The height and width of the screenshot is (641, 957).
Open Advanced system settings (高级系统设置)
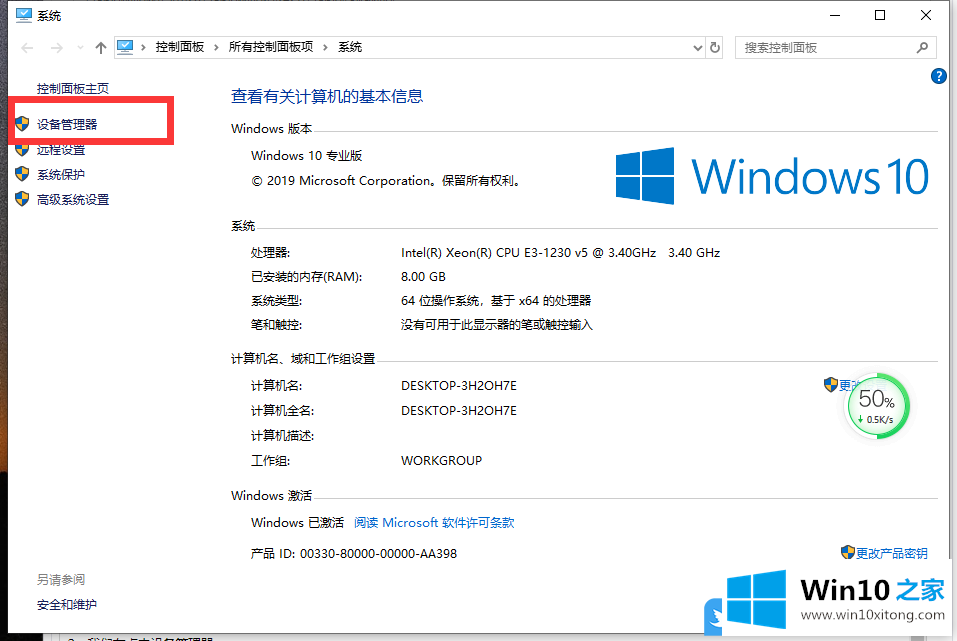tap(73, 200)
